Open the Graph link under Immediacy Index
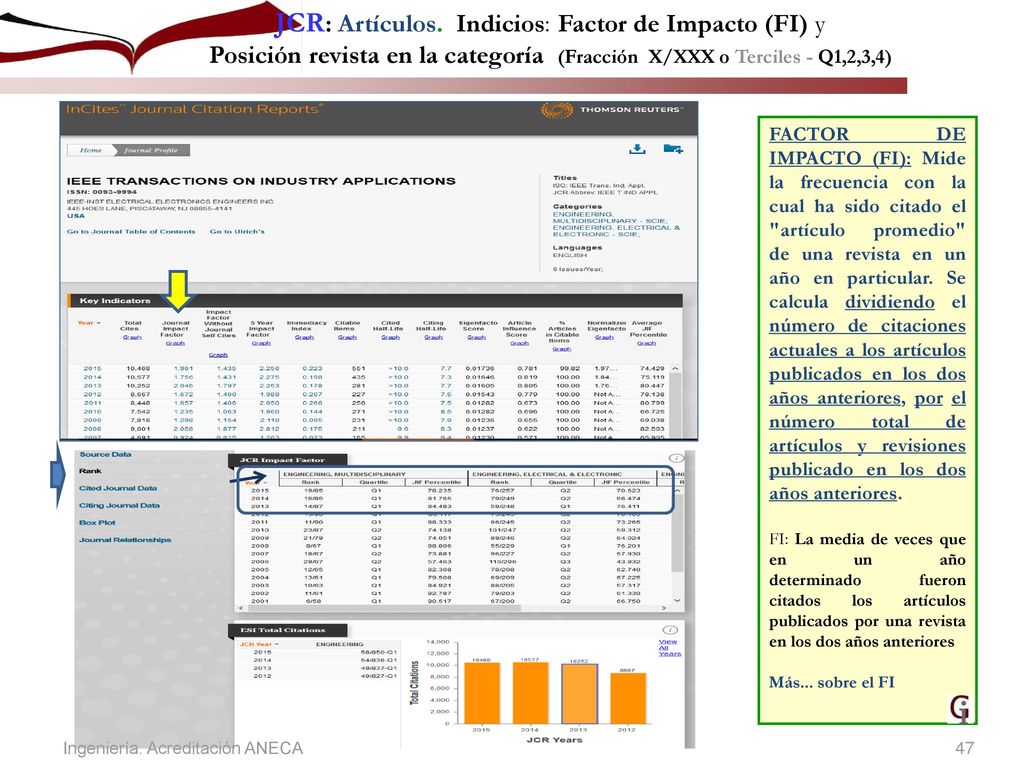Viewport: 1024px width, 768px height. (x=304, y=337)
